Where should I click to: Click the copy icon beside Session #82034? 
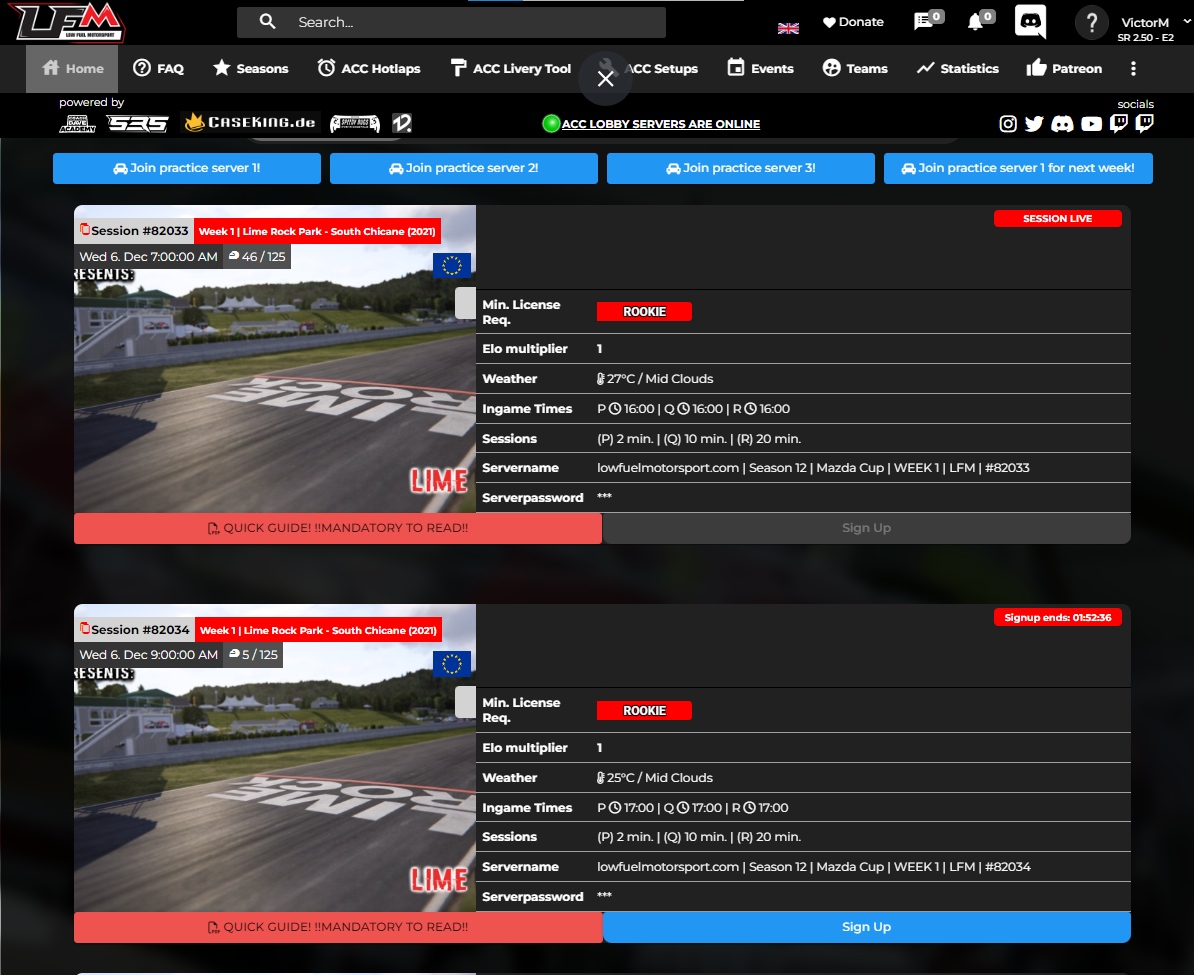pos(85,628)
